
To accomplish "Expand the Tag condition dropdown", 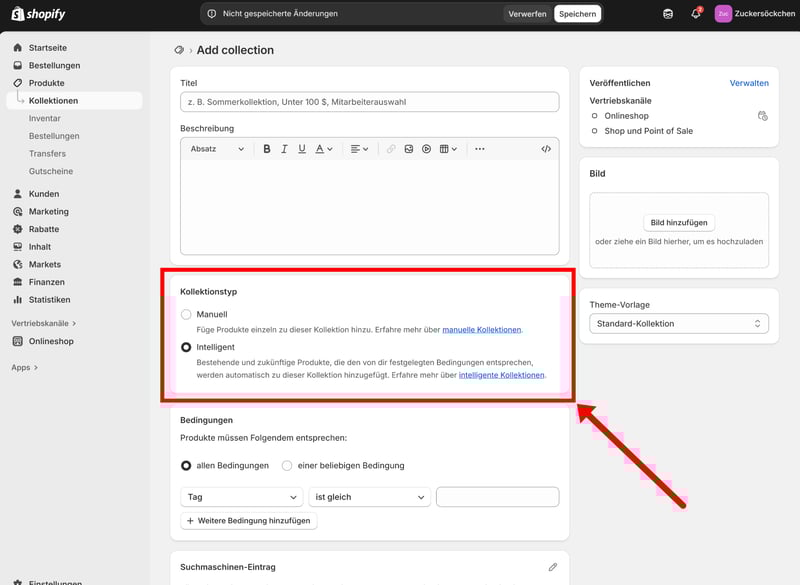I will (x=241, y=497).
